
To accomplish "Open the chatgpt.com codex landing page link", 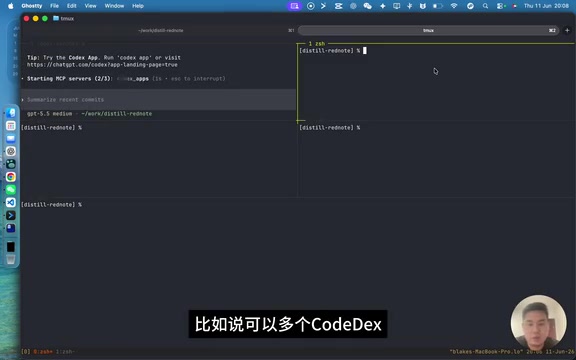I will click(x=102, y=65).
